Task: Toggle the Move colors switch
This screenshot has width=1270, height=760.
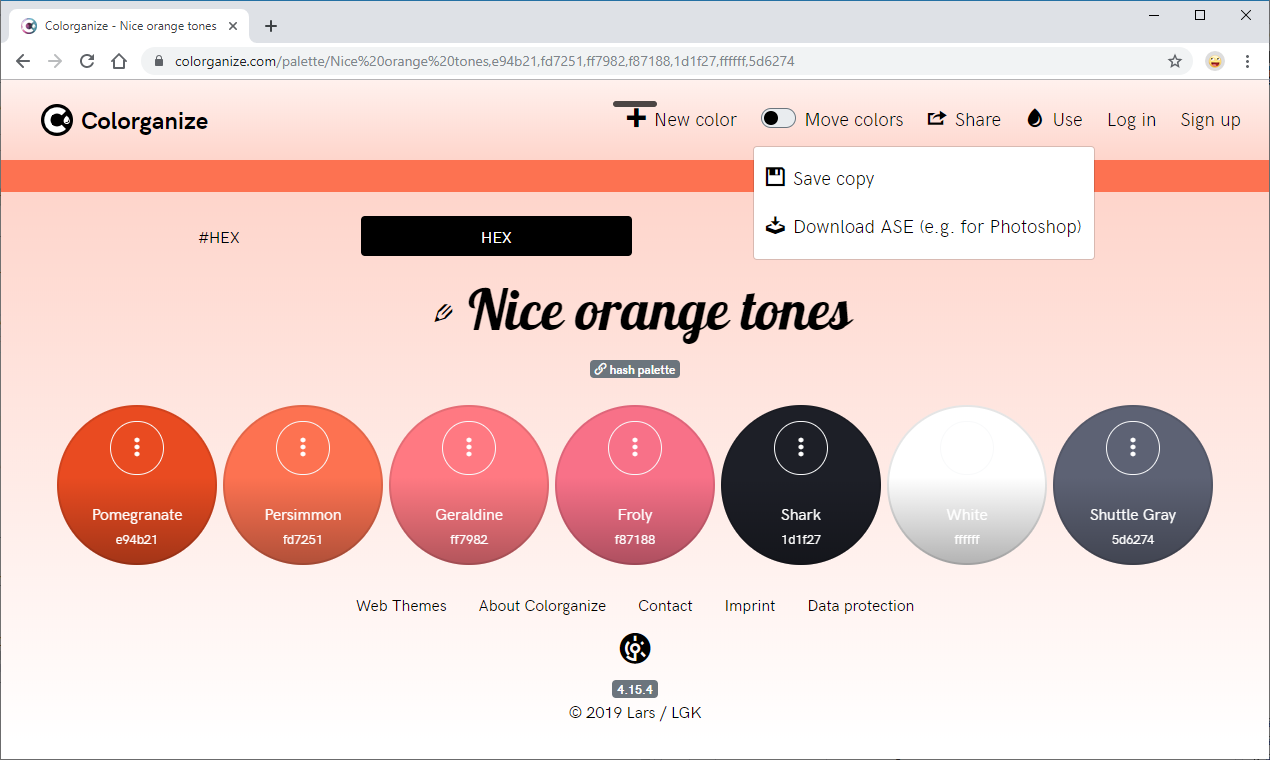Action: 777,117
